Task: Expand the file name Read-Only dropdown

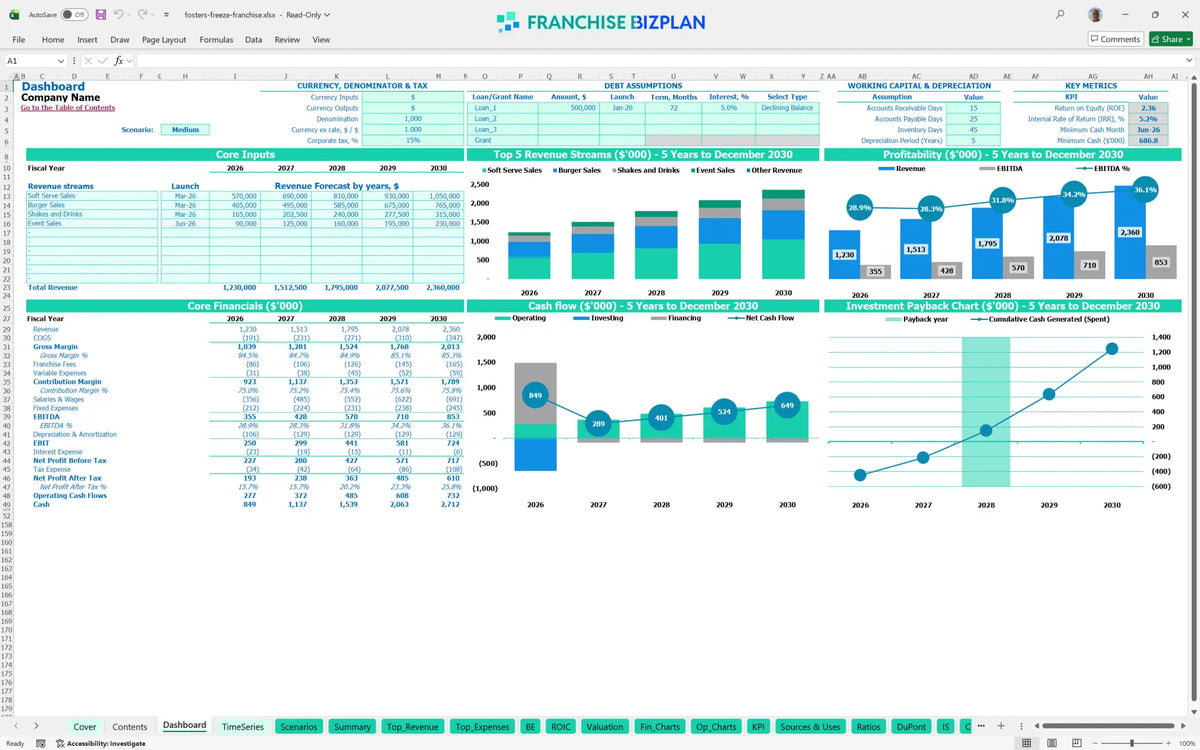Action: [x=327, y=15]
